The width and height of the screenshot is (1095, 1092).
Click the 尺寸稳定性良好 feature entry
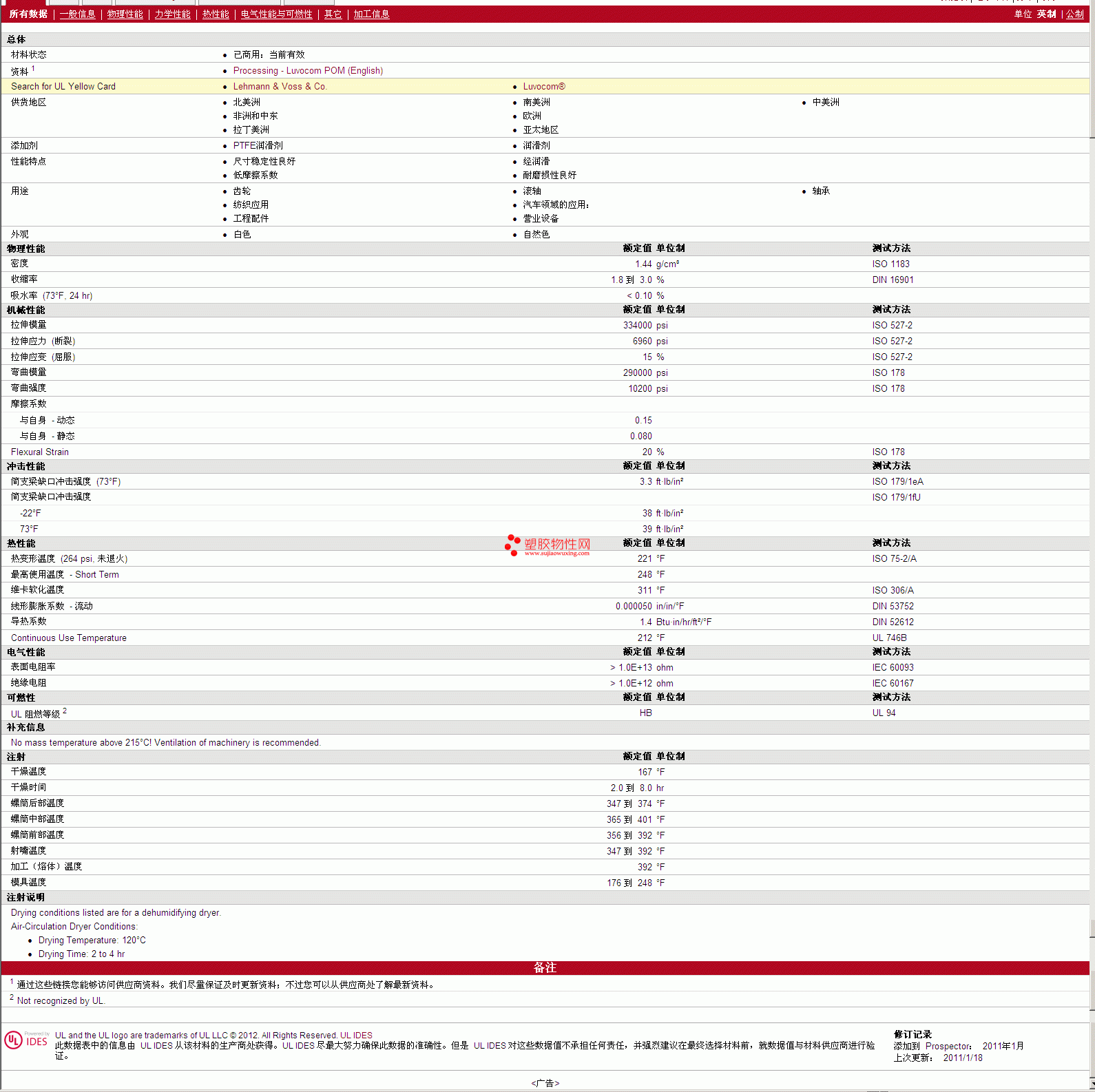[x=264, y=162]
